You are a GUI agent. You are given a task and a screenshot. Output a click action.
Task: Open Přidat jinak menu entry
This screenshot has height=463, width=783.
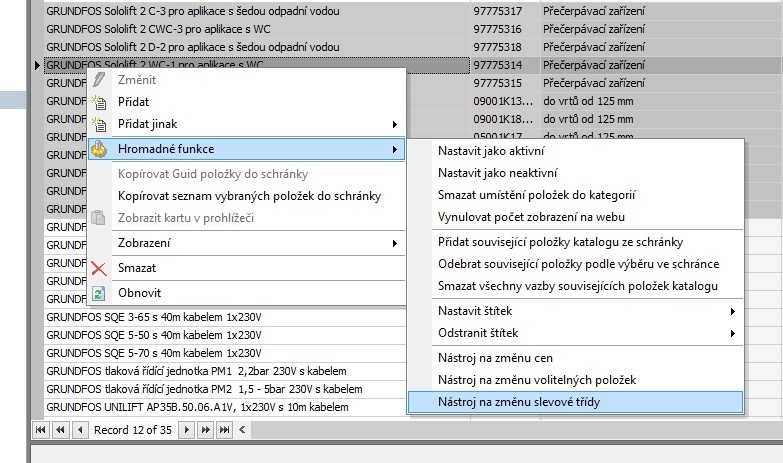tap(246, 124)
